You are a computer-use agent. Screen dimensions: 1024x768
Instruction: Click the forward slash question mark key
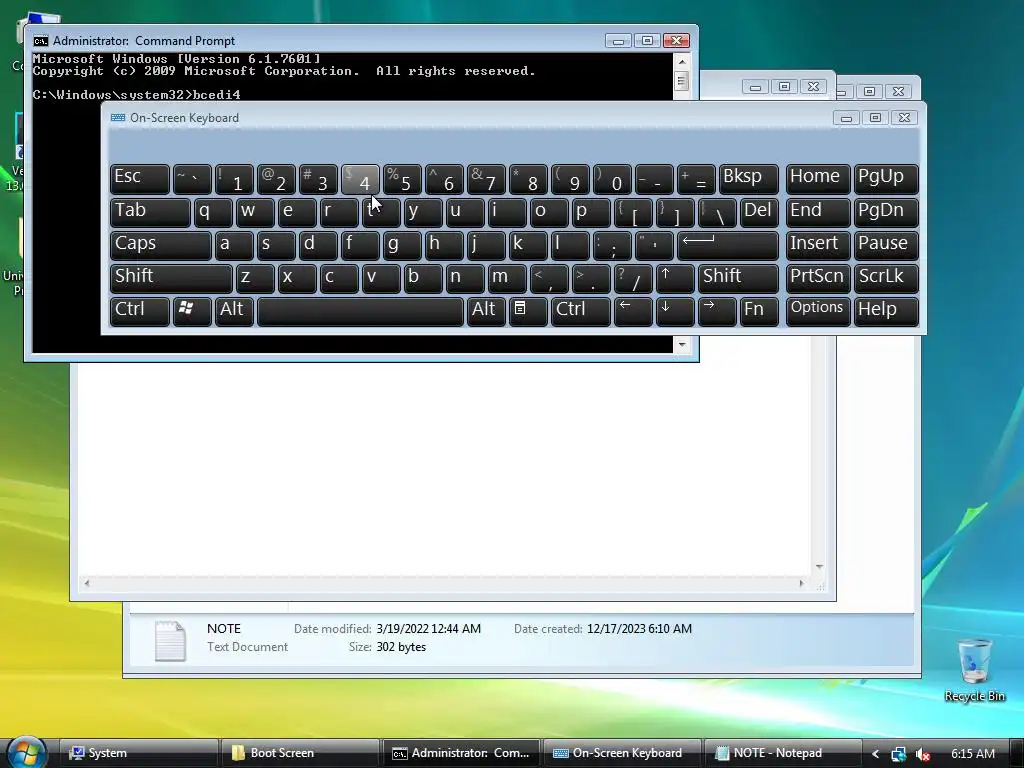[x=633, y=278]
